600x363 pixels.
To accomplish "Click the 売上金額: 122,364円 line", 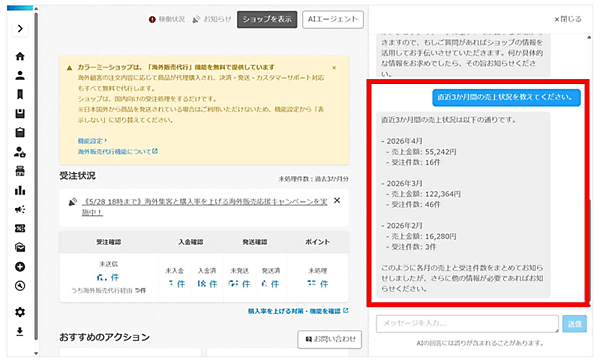I will click(424, 194).
